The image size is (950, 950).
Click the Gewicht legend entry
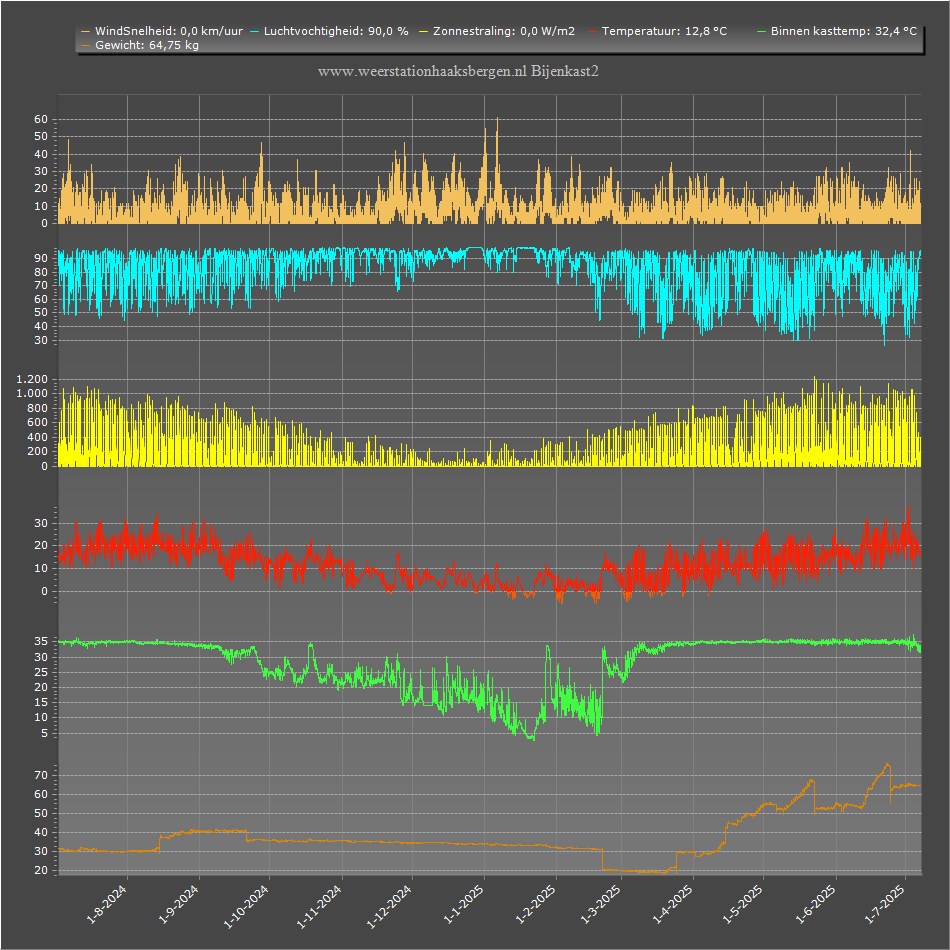(x=139, y=45)
